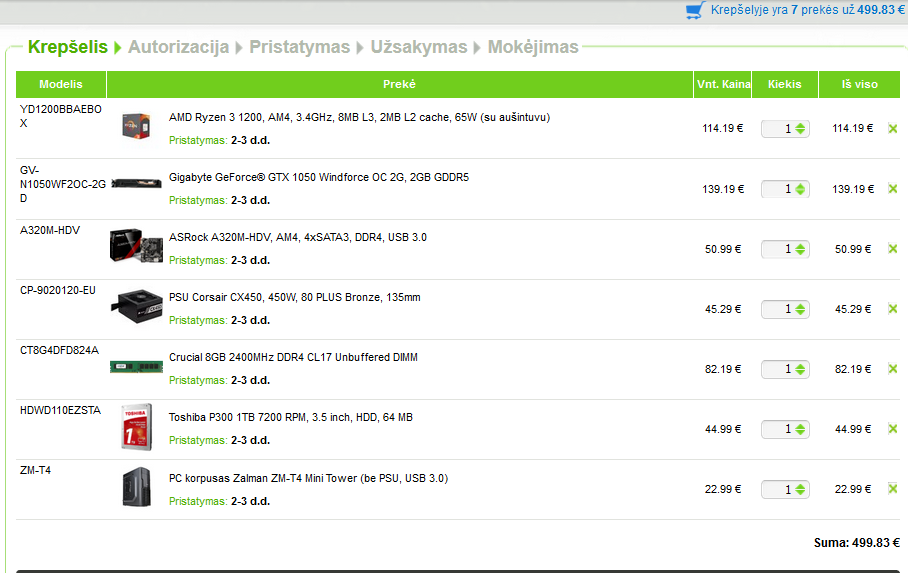
Task: Click the cart summary 'Krepšelyje yra 7 prekės' link
Action: [x=807, y=10]
